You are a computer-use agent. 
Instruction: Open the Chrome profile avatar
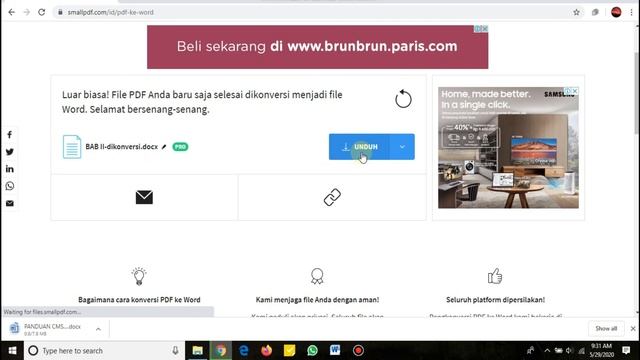pos(616,12)
